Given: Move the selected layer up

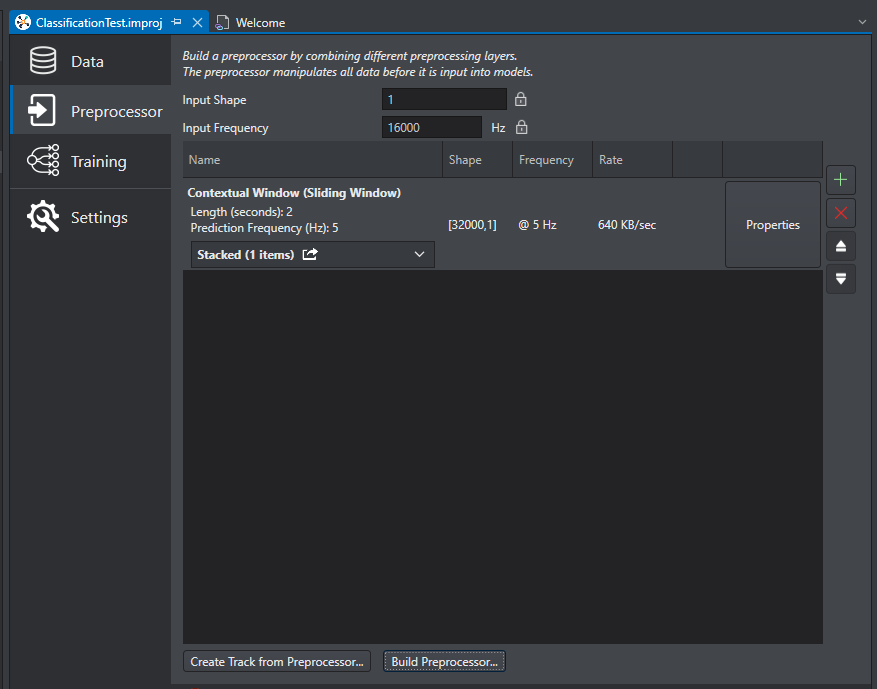Looking at the screenshot, I should pyautogui.click(x=840, y=246).
